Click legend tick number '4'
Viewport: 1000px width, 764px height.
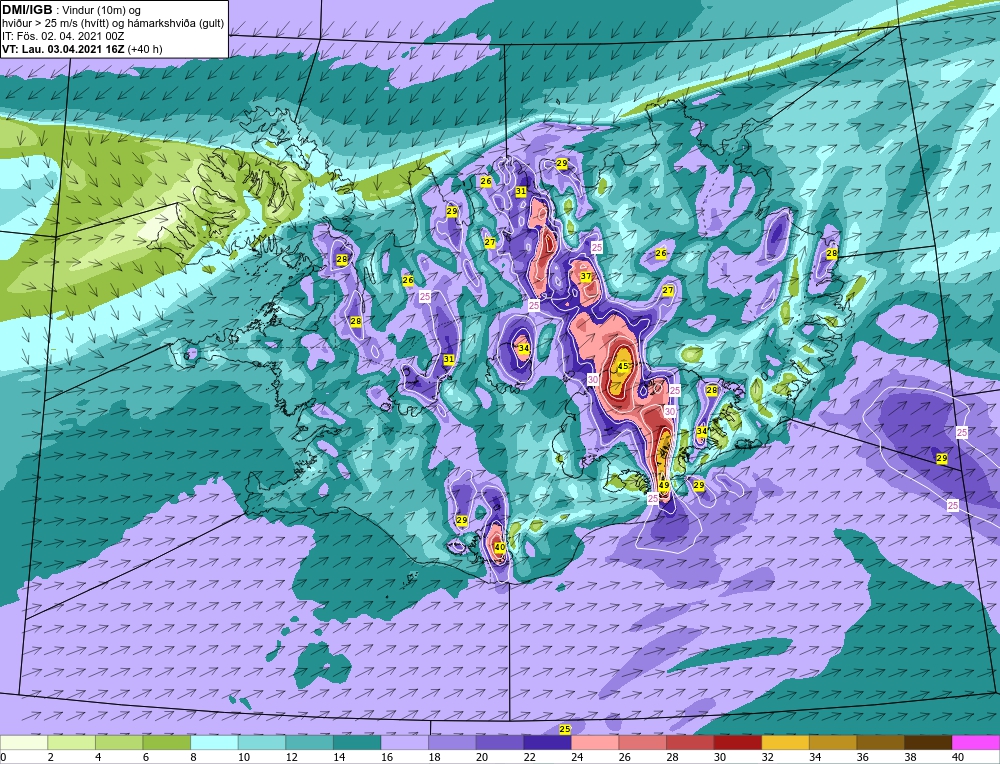coord(98,757)
